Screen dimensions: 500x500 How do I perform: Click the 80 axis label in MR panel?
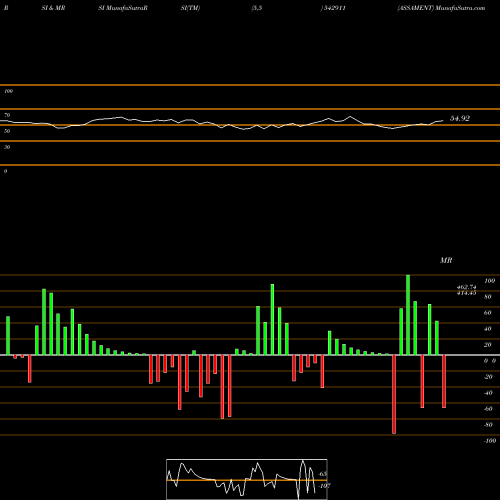pos(488,297)
